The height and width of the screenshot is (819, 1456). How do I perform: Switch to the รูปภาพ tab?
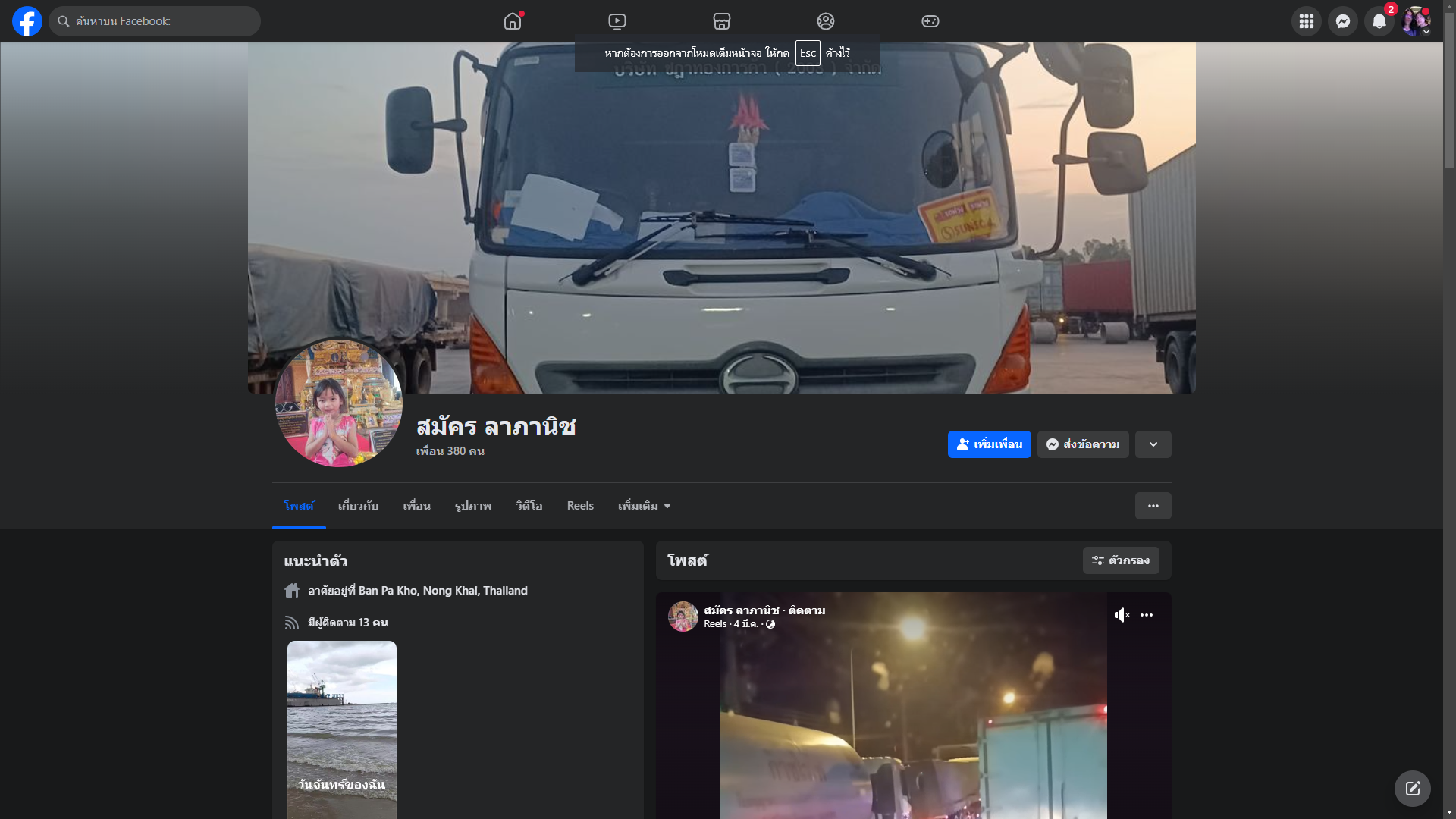[x=473, y=506]
